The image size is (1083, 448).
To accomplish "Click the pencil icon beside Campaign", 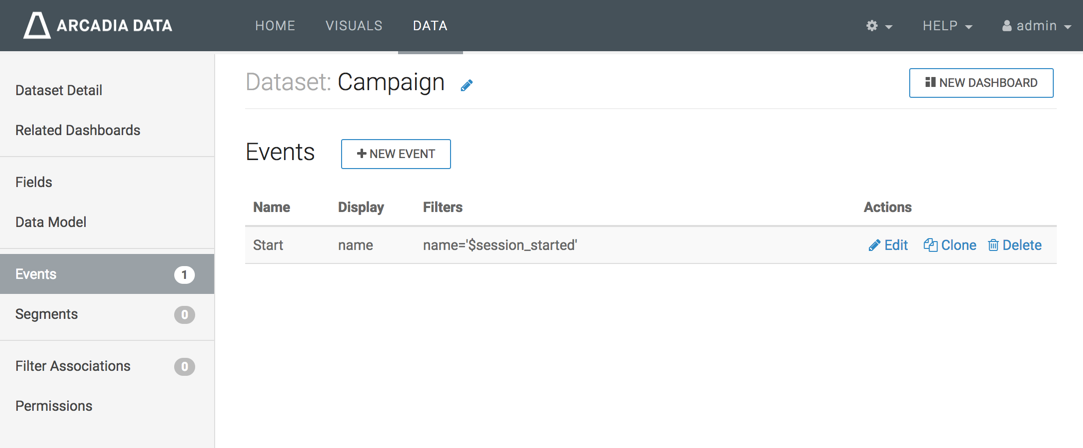I will click(x=466, y=85).
